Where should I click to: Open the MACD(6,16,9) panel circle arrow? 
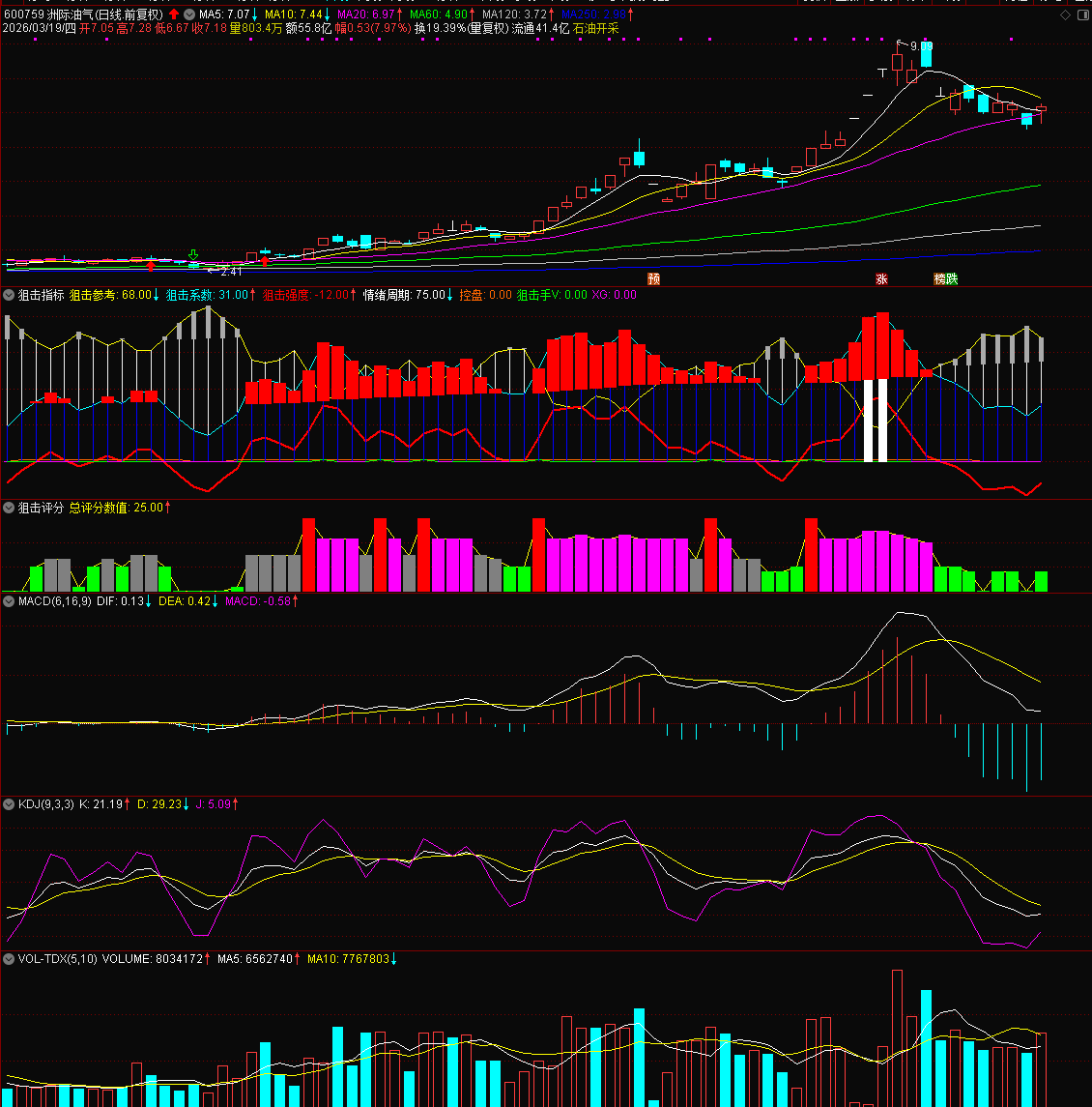point(9,600)
